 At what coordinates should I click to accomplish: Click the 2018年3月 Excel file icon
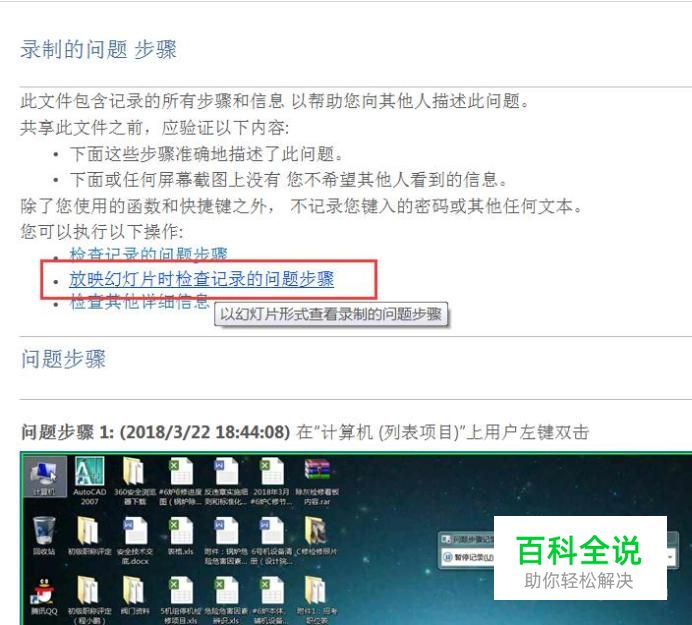pos(271,481)
